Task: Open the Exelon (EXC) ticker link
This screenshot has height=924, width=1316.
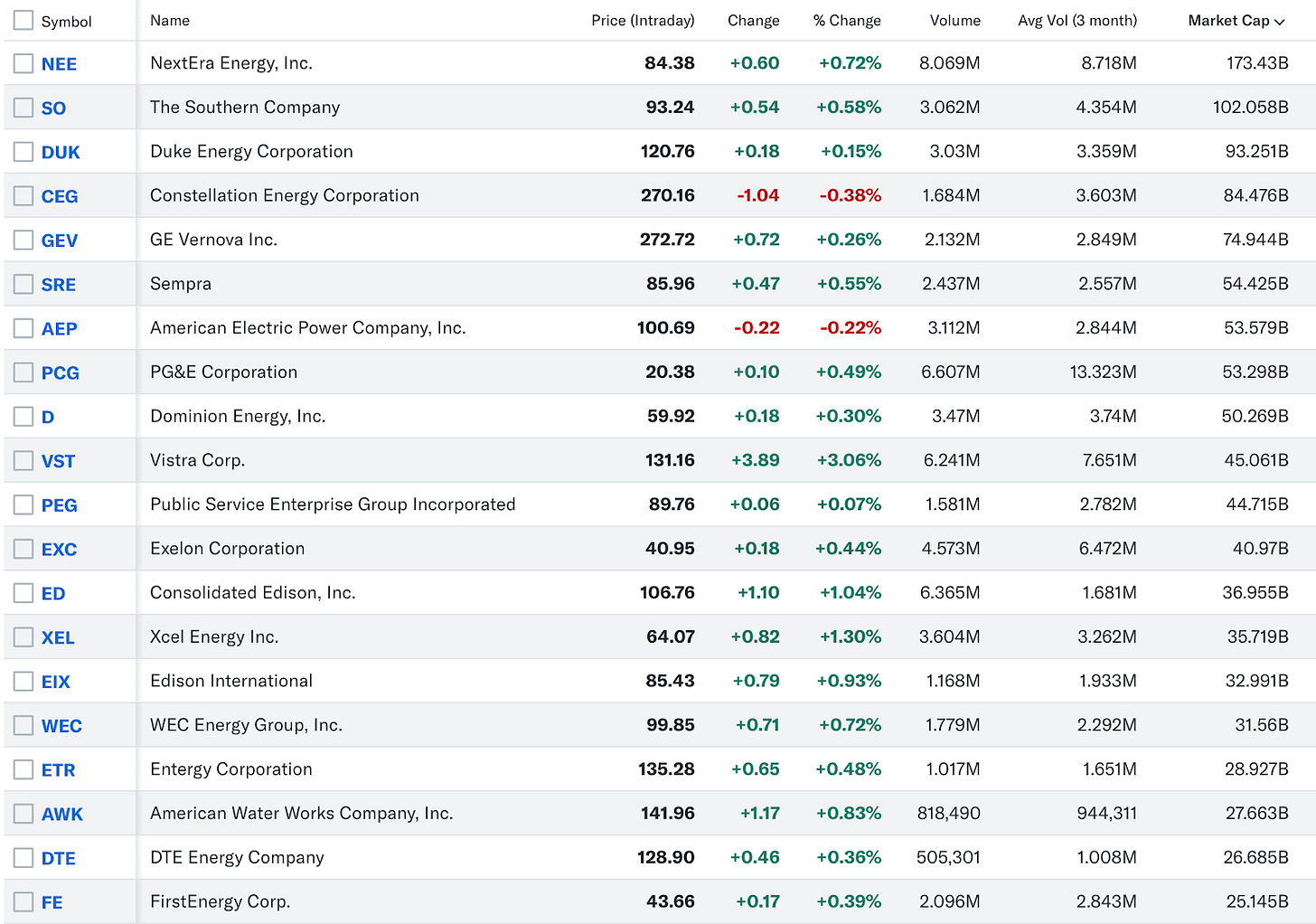Action: pyautogui.click(x=58, y=548)
